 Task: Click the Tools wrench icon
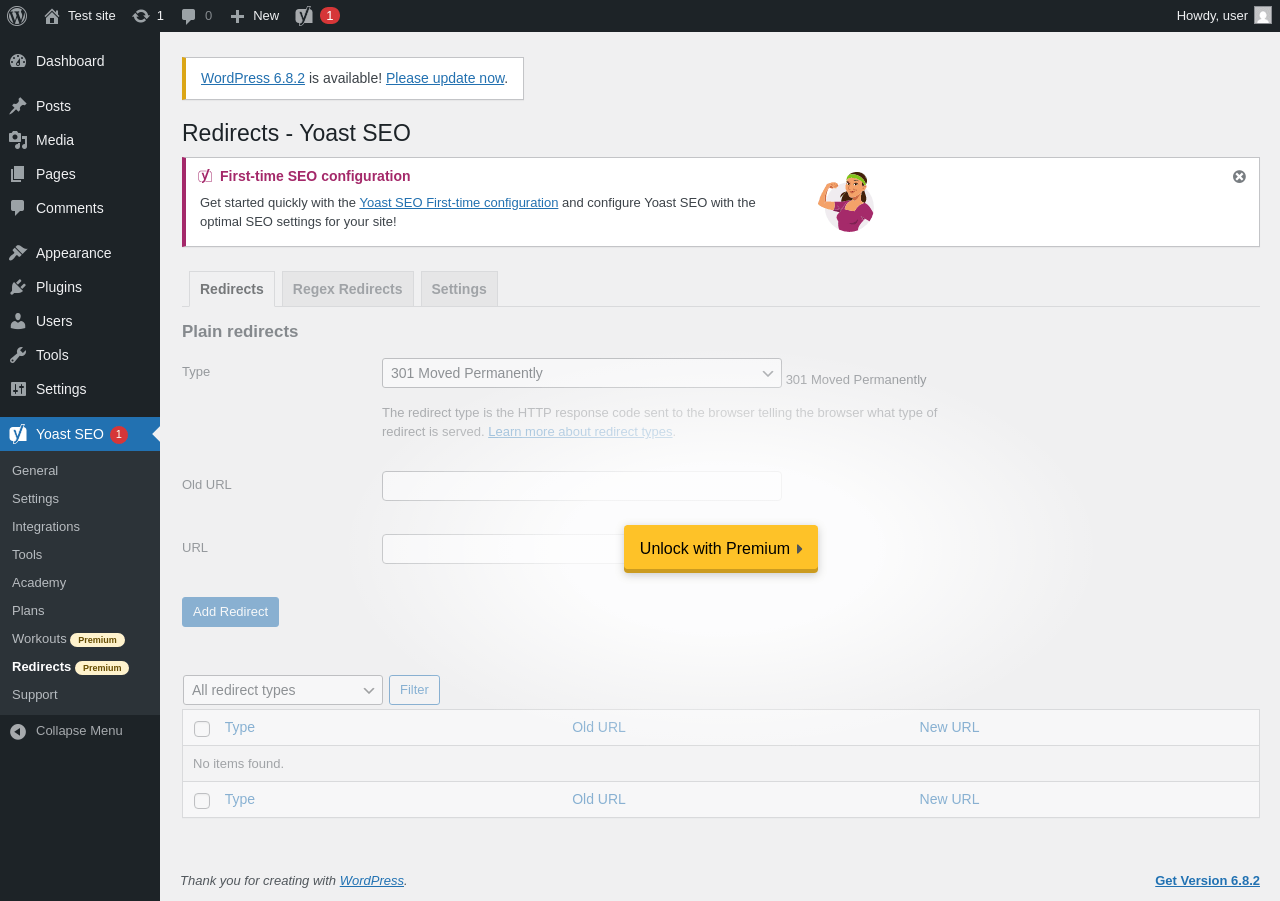click(18, 355)
